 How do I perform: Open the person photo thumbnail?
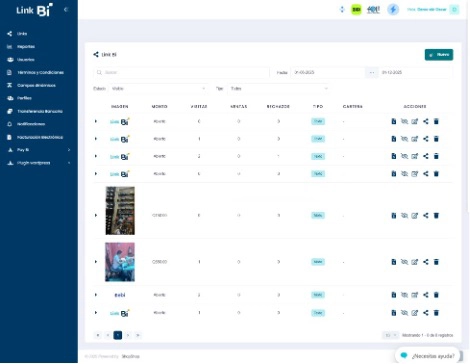120,262
